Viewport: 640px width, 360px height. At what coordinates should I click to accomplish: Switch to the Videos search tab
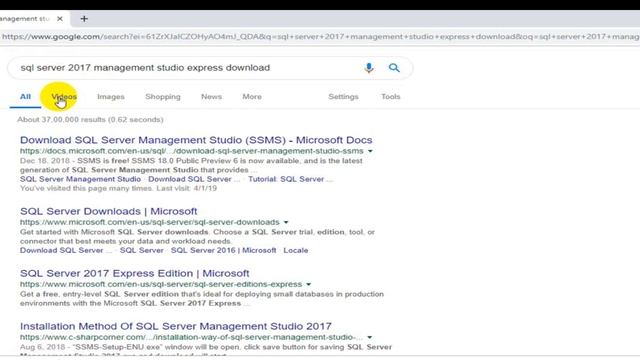[64, 97]
